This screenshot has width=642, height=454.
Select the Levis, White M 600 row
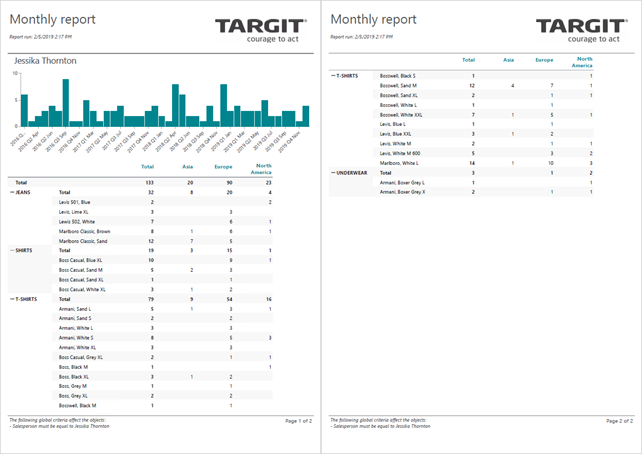point(483,154)
